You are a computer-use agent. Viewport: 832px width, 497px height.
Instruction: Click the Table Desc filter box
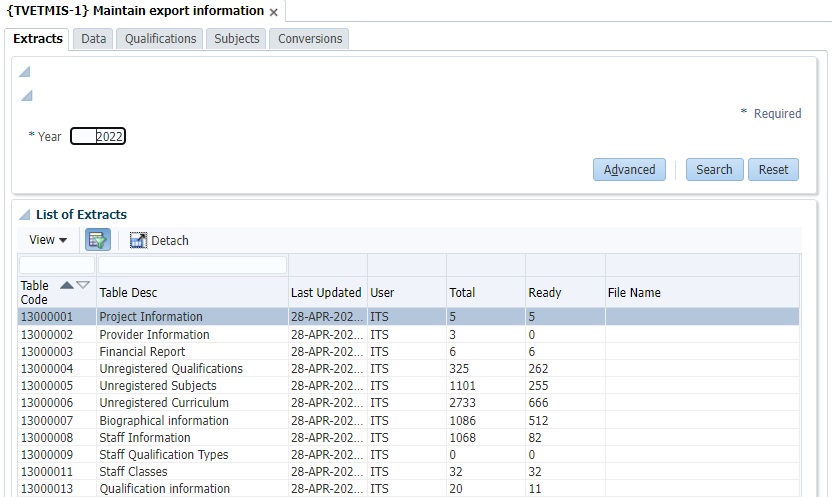tap(192, 265)
